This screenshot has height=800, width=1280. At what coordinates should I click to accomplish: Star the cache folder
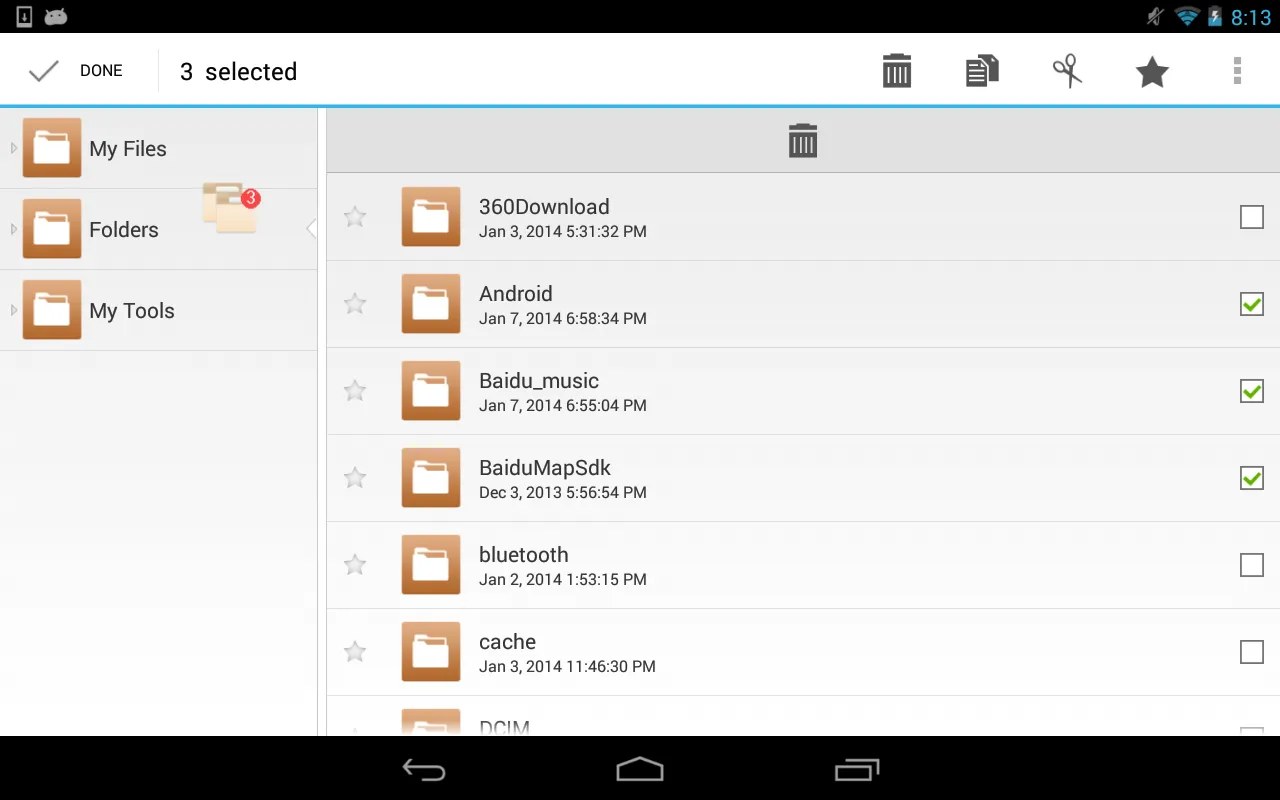(x=354, y=652)
